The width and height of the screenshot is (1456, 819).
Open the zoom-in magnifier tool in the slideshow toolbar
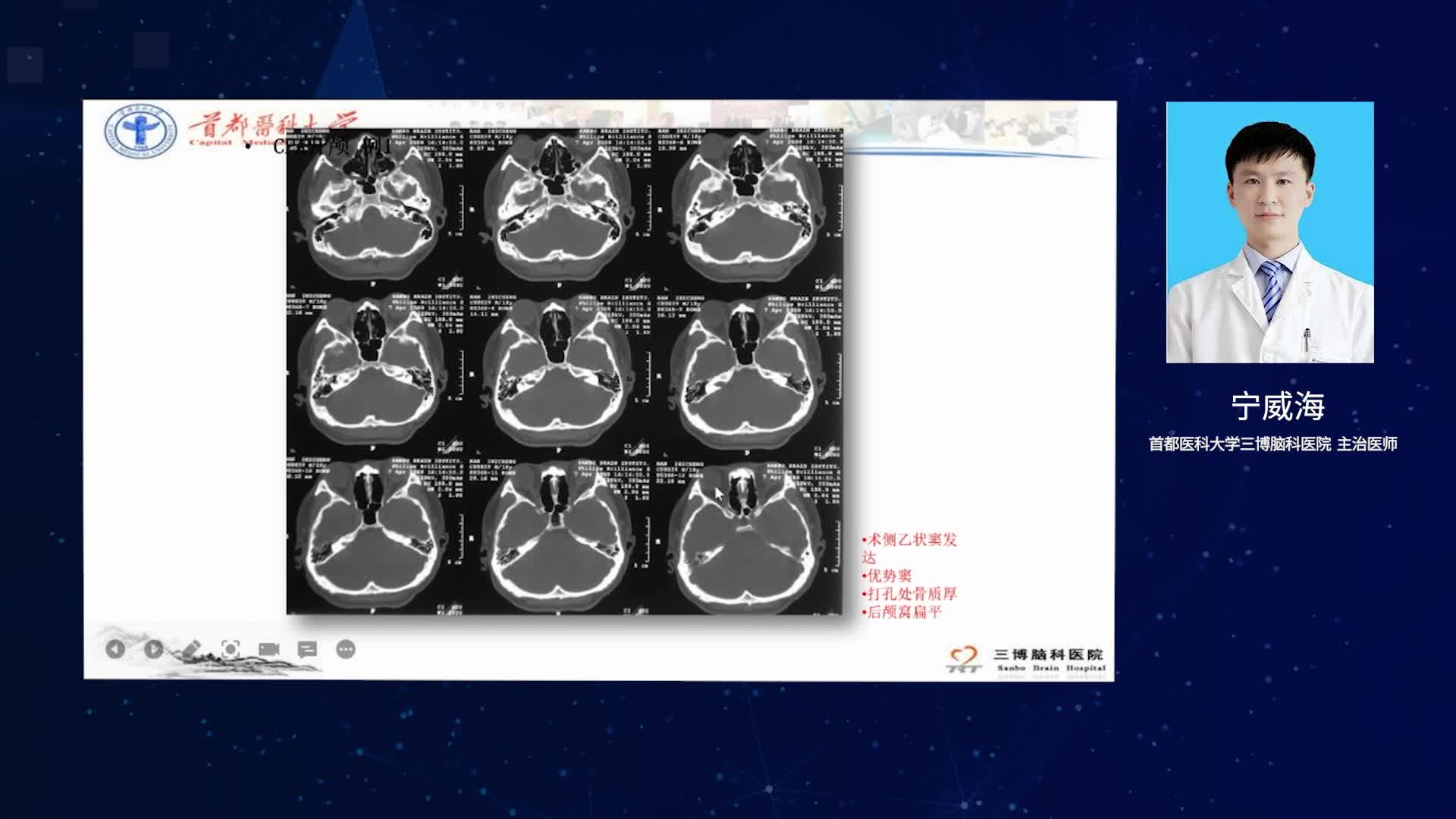[x=231, y=649]
